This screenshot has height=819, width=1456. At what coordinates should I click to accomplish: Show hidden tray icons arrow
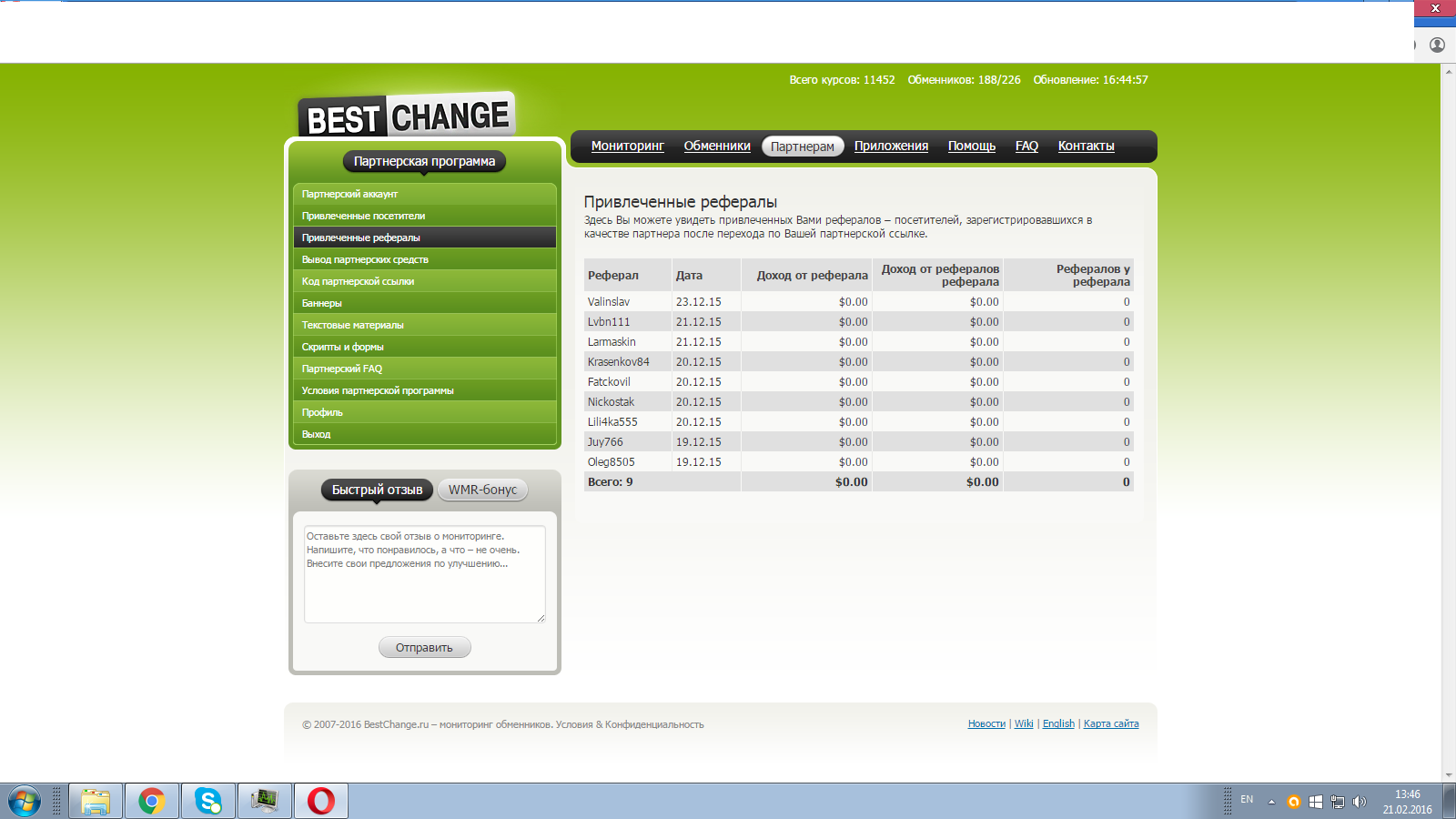[1271, 802]
